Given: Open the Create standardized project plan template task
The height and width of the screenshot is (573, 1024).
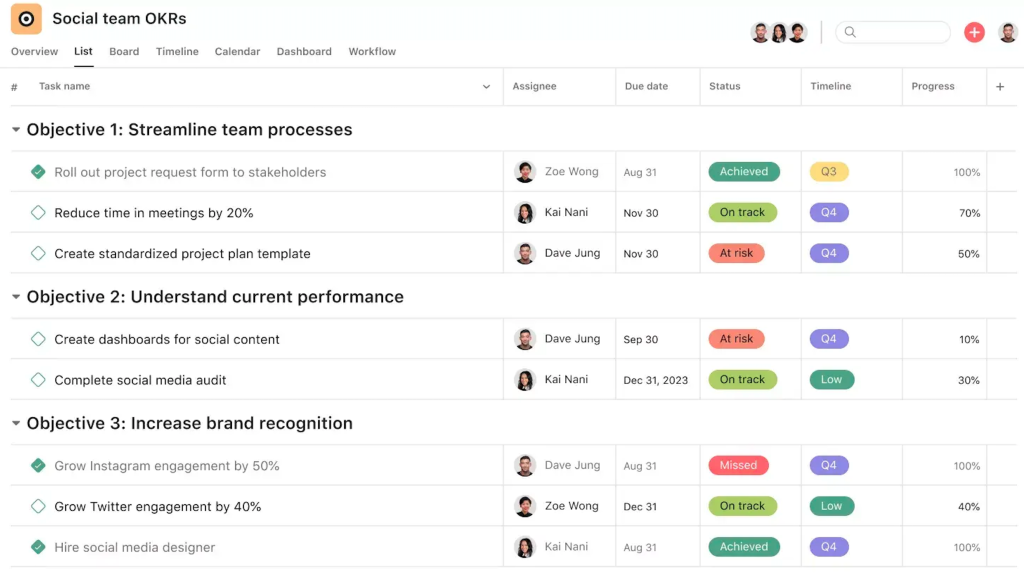Looking at the screenshot, I should coord(182,254).
